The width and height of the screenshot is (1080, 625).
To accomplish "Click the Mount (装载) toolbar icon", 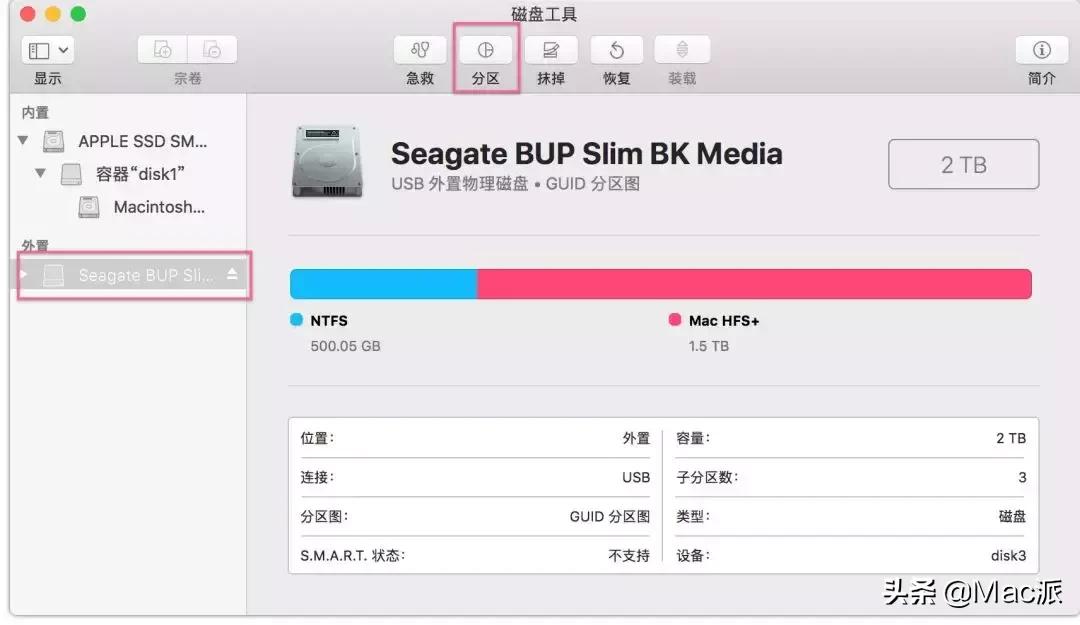I will click(682, 50).
